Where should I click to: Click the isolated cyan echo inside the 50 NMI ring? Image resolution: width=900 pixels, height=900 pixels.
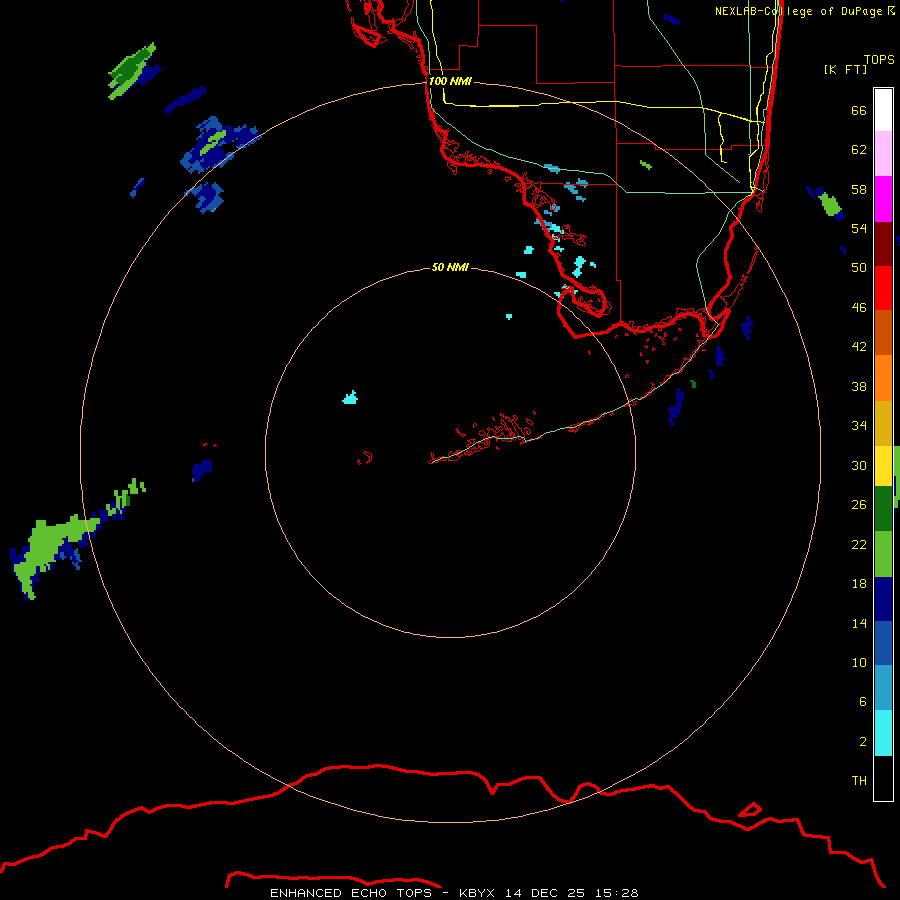point(350,397)
